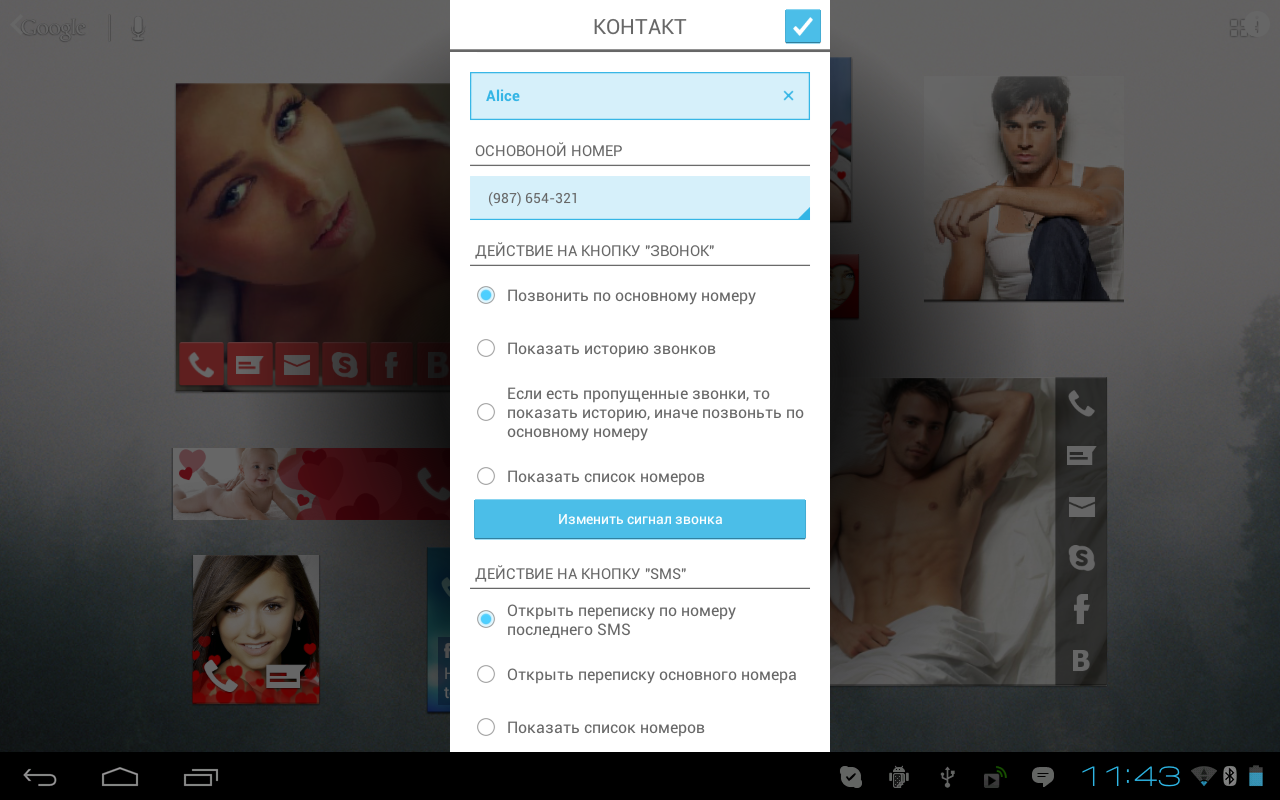Tap VK 'B' icon on shirtless man widget sidebar
Screen dimensions: 1280x800
[x=1081, y=660]
